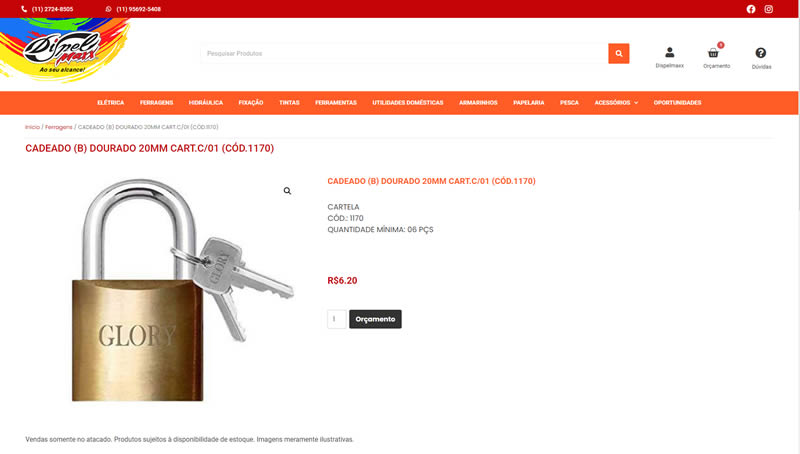Open the Dúvidas question mark icon
Viewport: 800px width, 454px height.
pos(761,53)
